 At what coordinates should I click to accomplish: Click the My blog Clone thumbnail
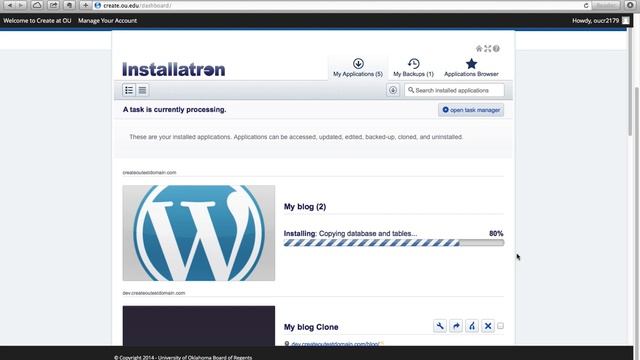(199, 326)
